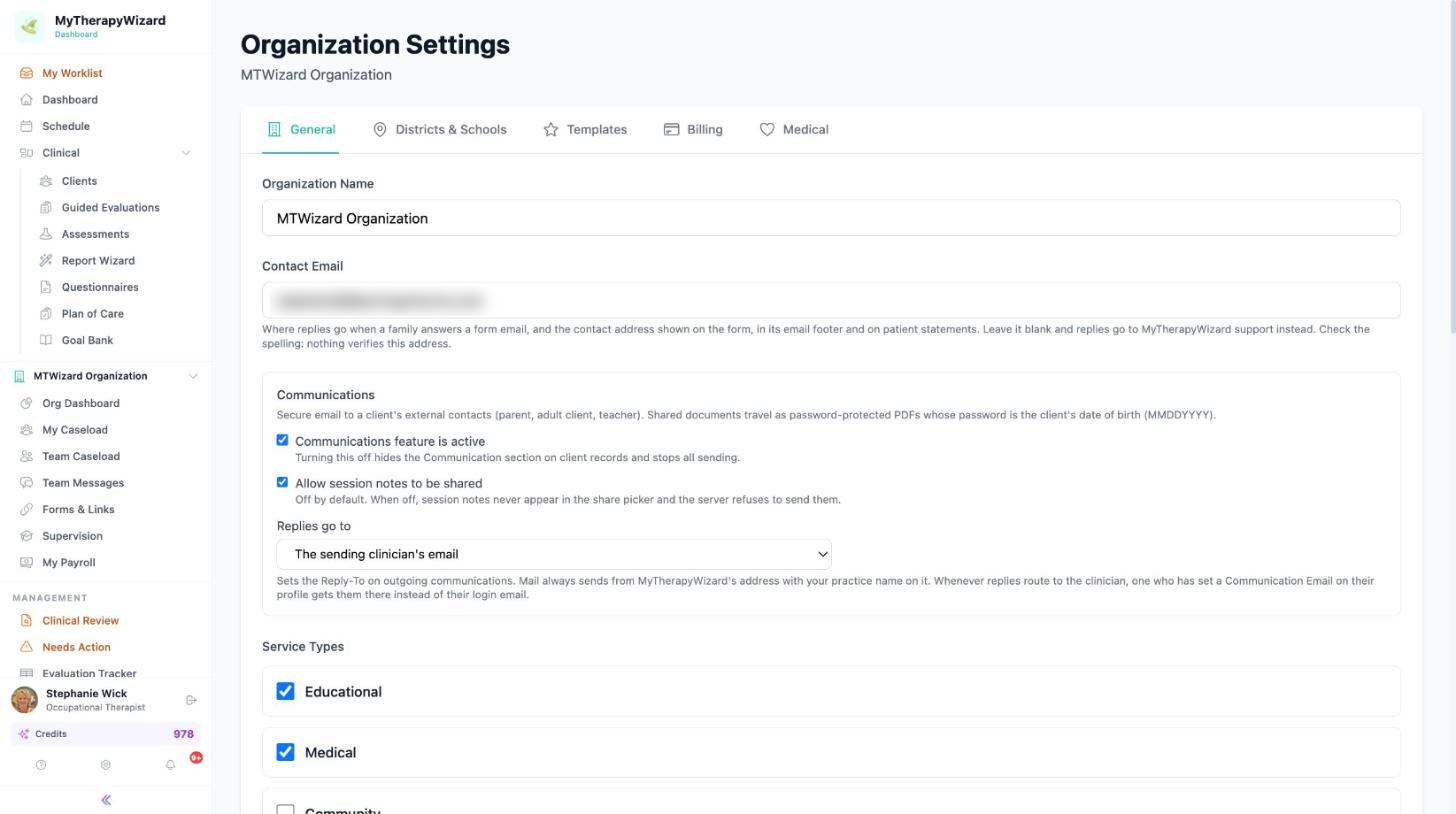This screenshot has height=814, width=1456.
Task: Click the Questionnaires document icon
Action: tap(46, 287)
